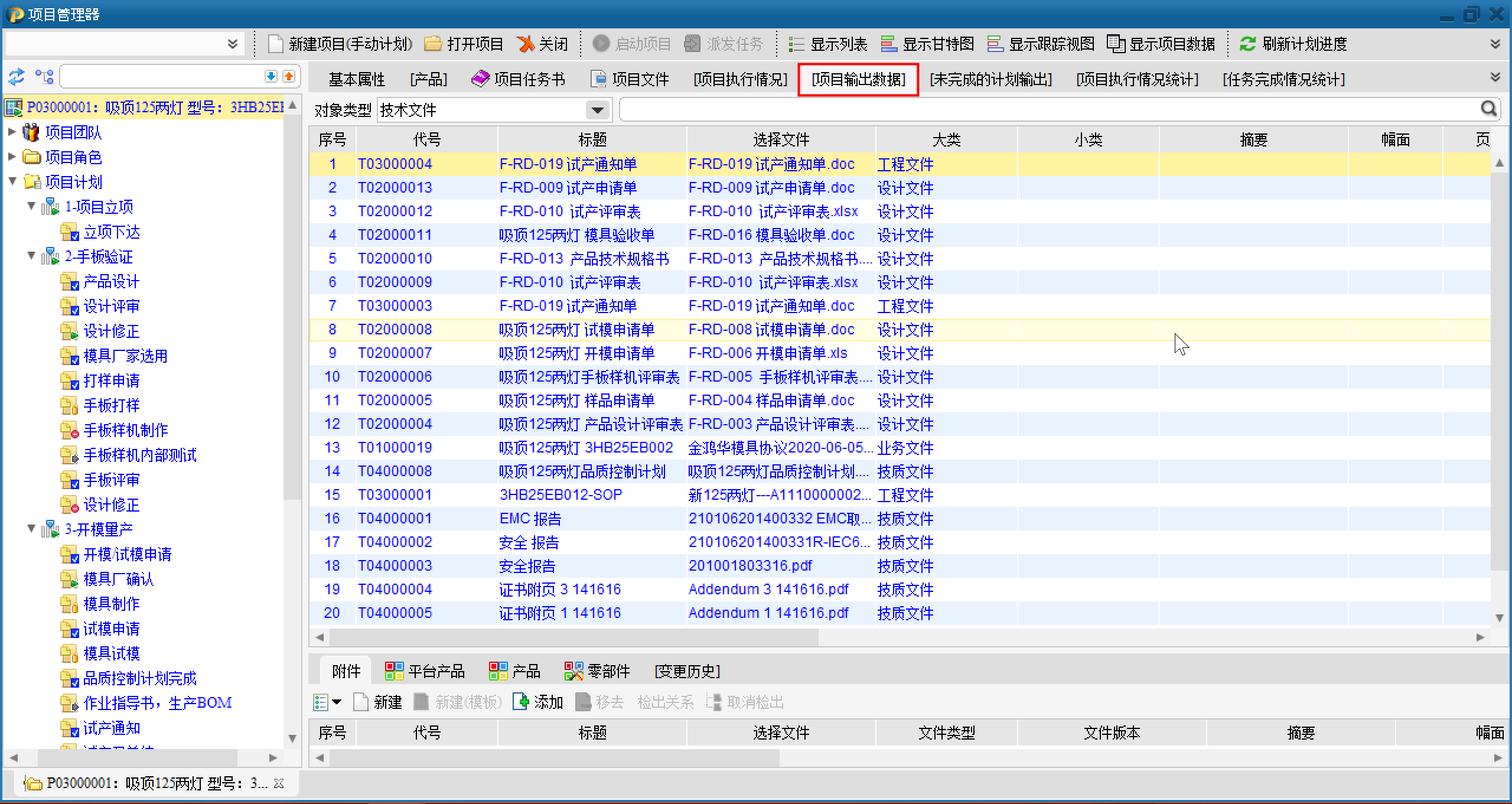
Task: Click the orange up-arrow icon in tree search
Action: click(x=289, y=77)
